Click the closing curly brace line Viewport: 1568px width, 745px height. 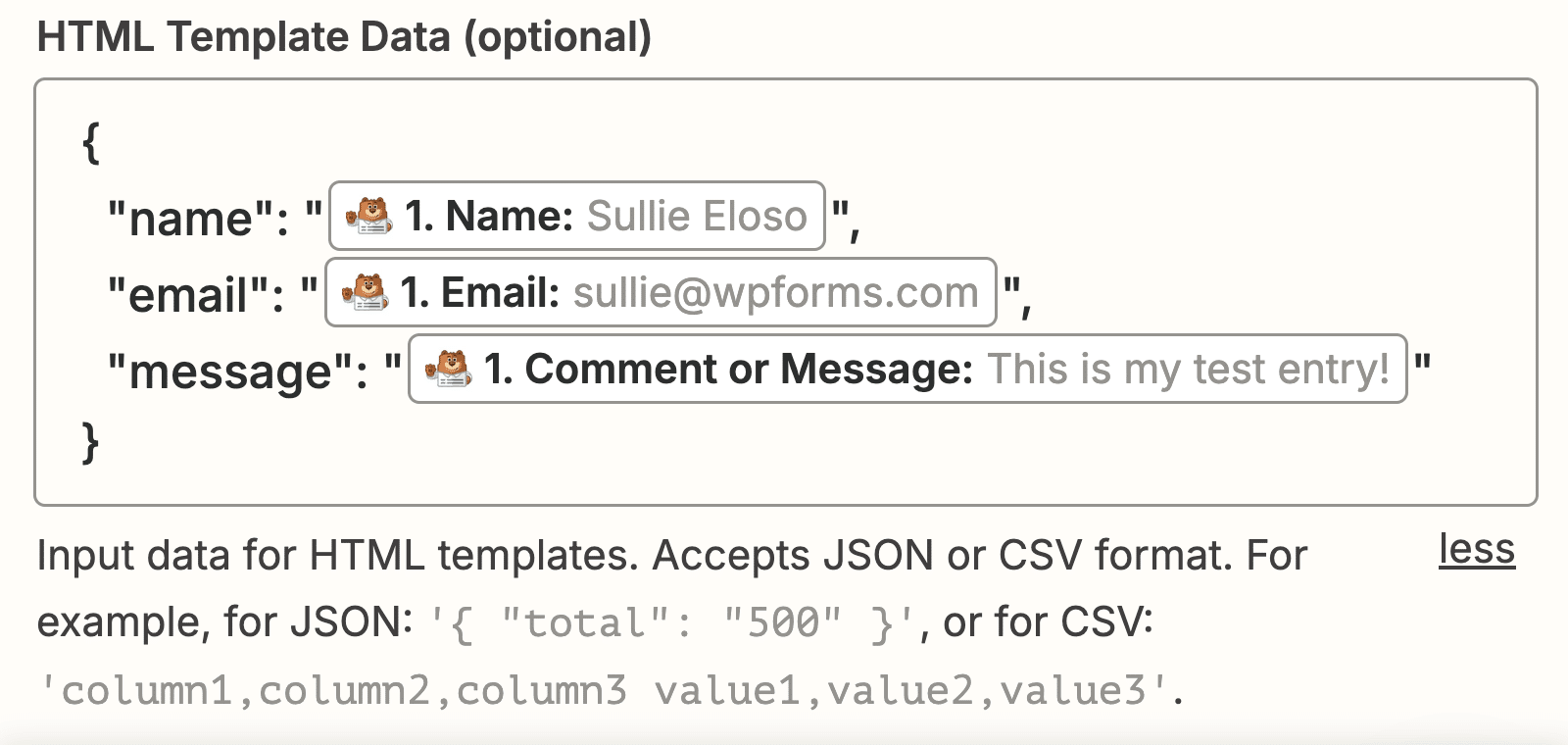(91, 441)
